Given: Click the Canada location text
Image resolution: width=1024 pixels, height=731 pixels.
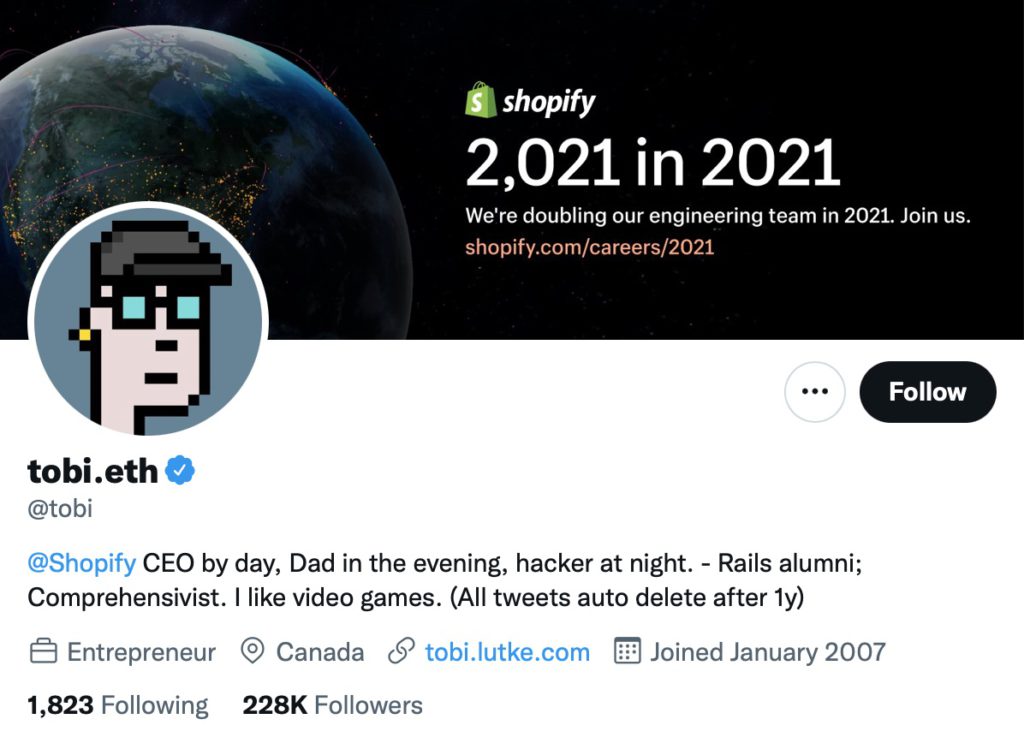Looking at the screenshot, I should [x=320, y=653].
